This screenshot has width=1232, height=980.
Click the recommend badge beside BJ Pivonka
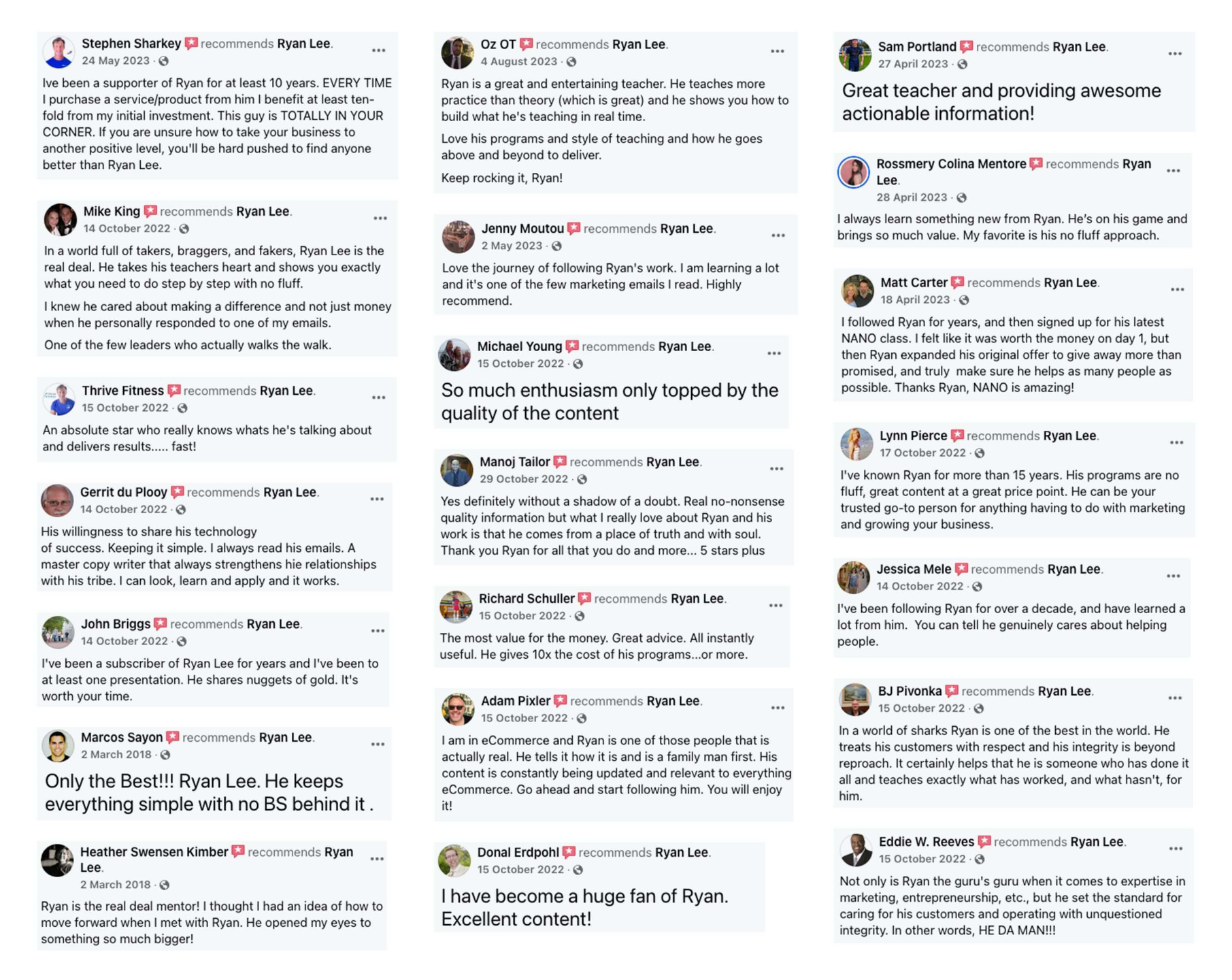pos(952,691)
